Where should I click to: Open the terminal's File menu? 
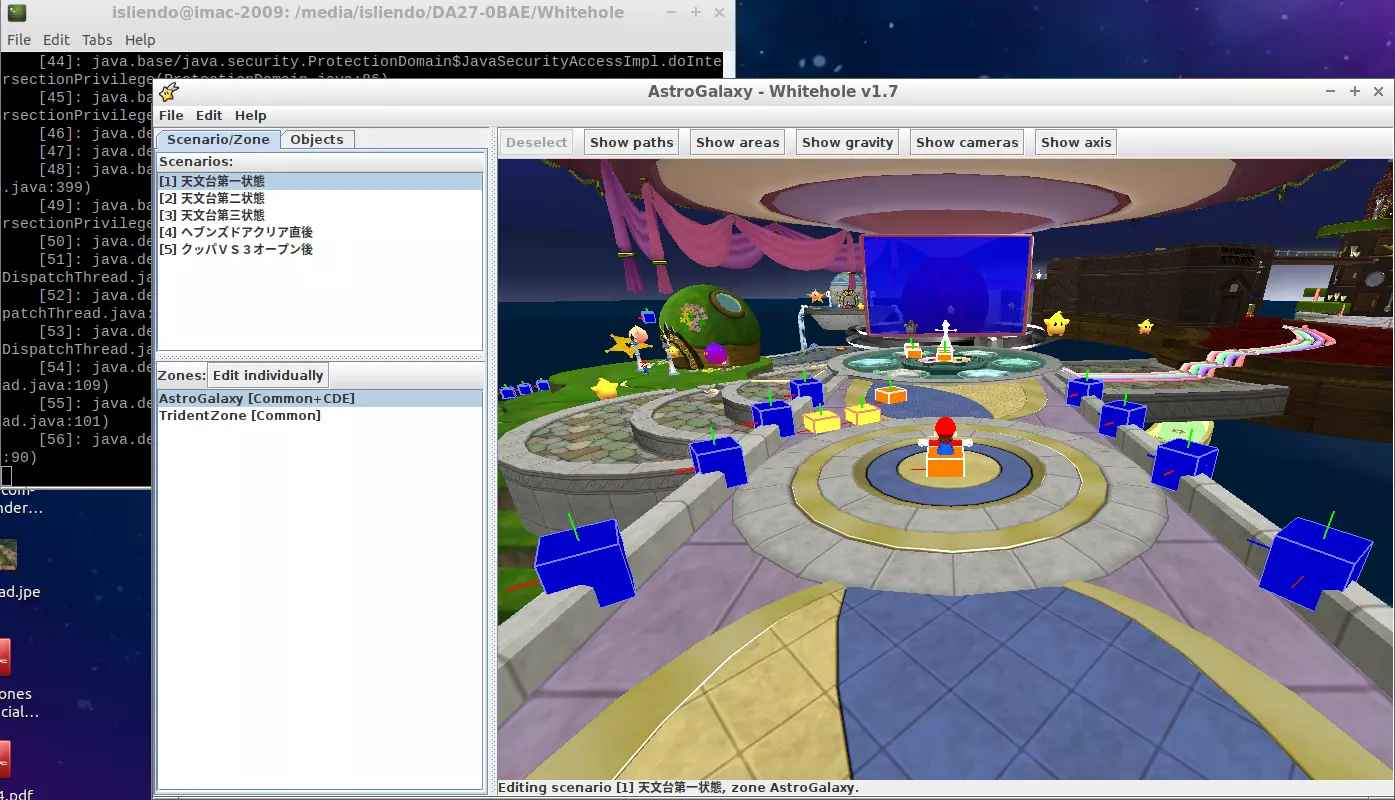pyautogui.click(x=19, y=40)
